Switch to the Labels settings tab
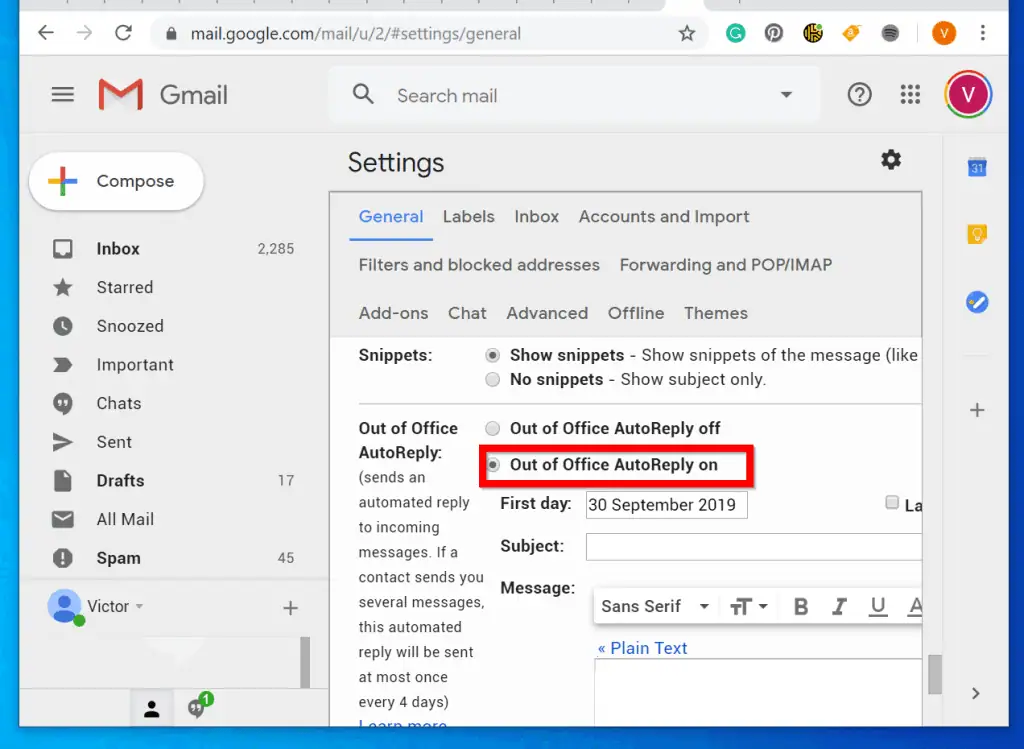1024x749 pixels. point(468,217)
